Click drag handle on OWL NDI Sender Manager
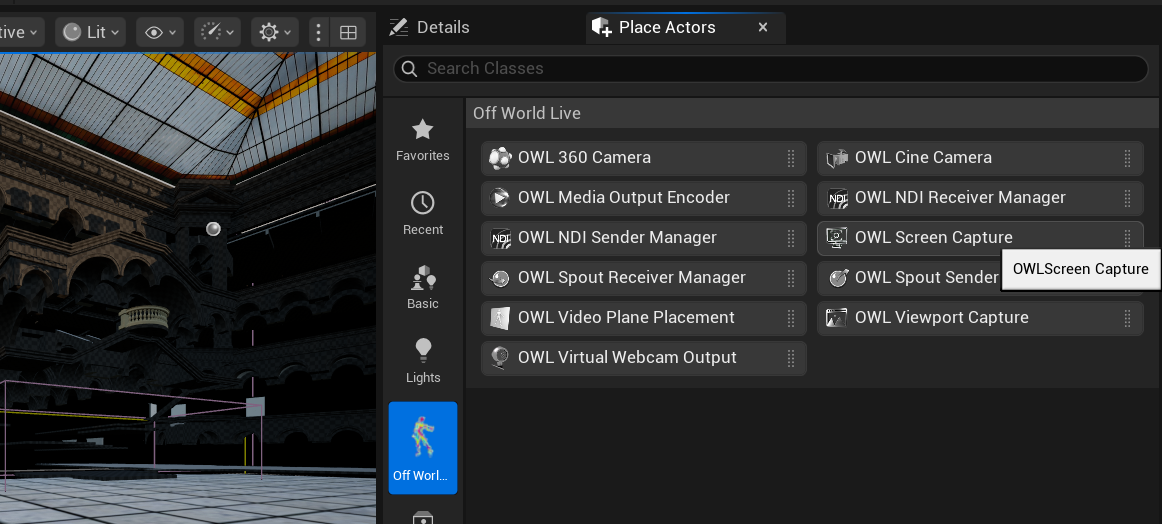This screenshot has height=524, width=1162. click(x=791, y=238)
